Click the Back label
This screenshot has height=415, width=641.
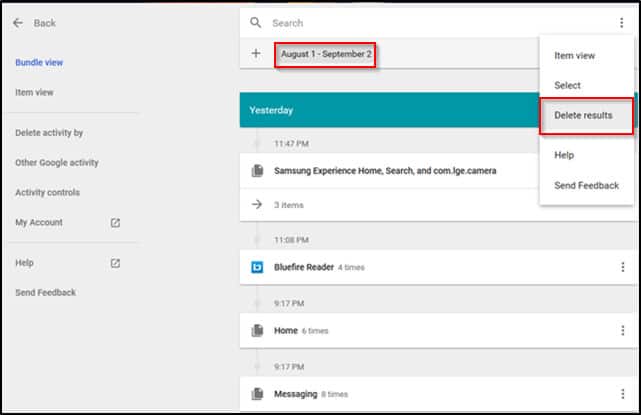pos(45,23)
